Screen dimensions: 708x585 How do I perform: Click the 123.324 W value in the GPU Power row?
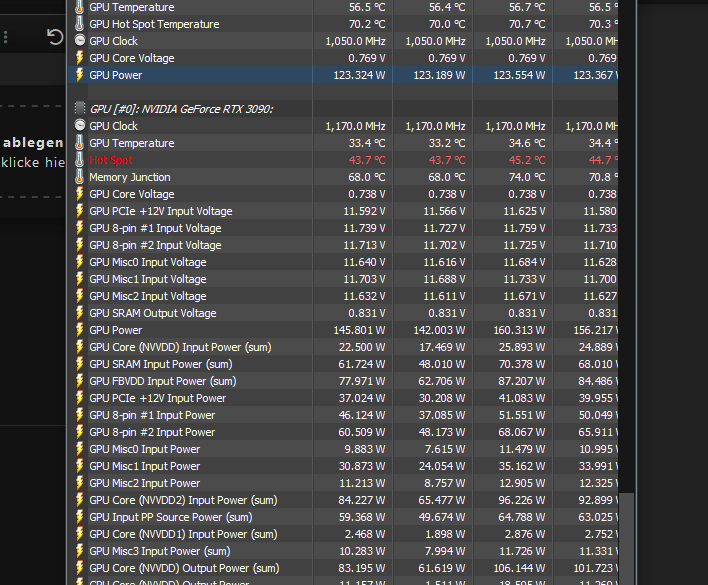[x=359, y=75]
